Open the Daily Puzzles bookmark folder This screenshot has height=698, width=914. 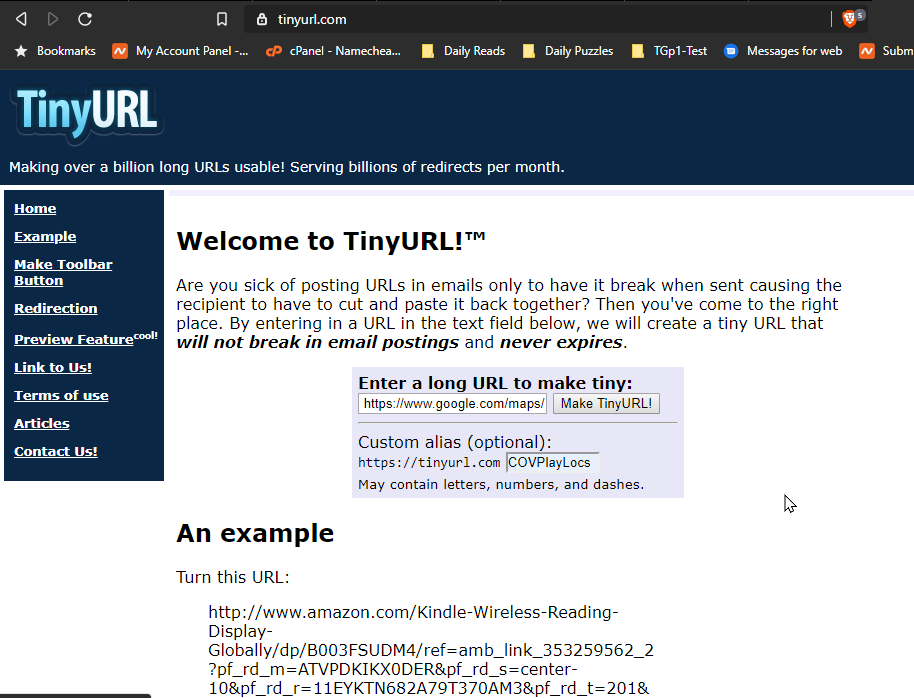tap(568, 51)
